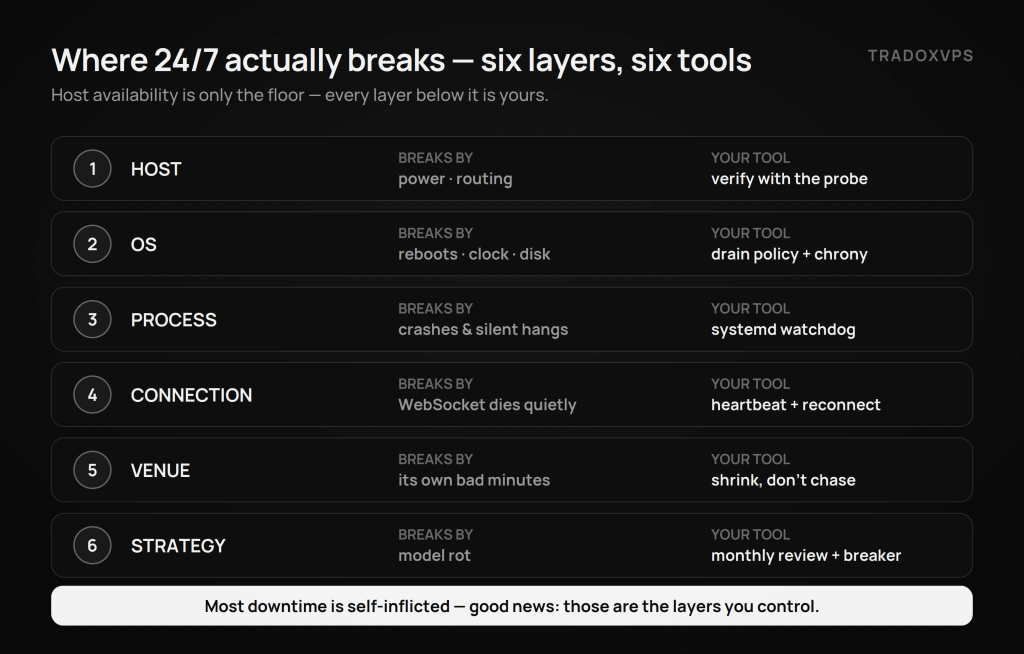
Task: Click the text 'WebSocket dies quietly'
Action: [x=487, y=405]
